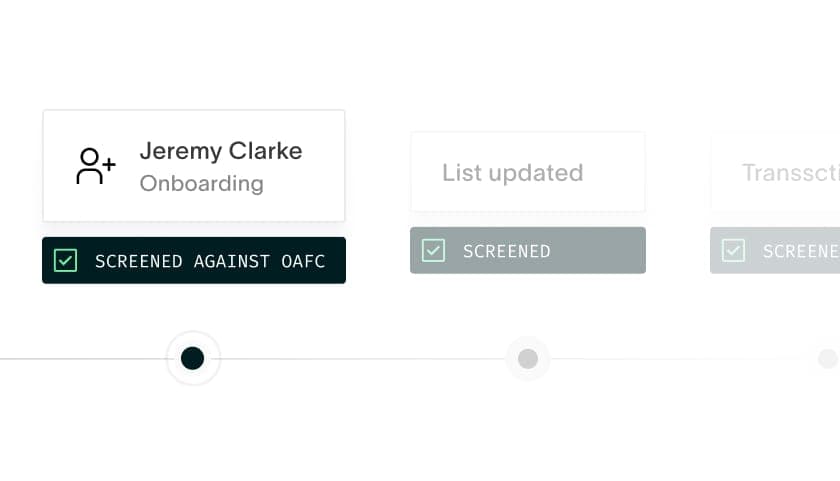Image resolution: width=840 pixels, height=481 pixels.
Task: Click the empty right end of the gray SCREENED badge
Action: [600, 250]
